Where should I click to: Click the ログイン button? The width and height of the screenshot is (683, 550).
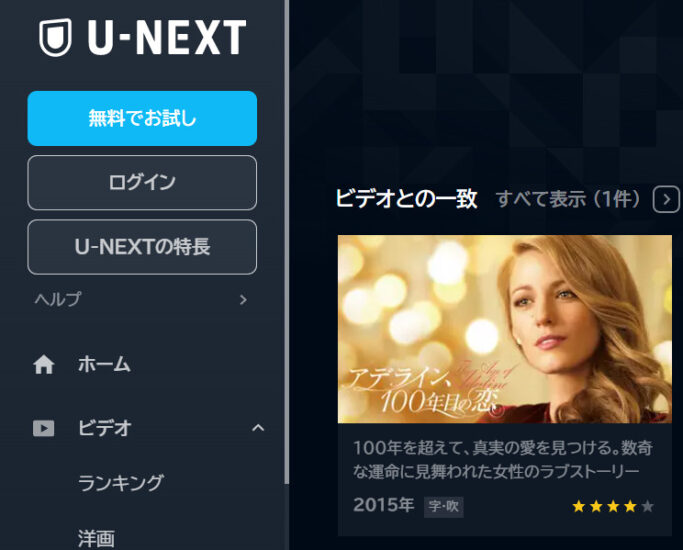pos(142,182)
